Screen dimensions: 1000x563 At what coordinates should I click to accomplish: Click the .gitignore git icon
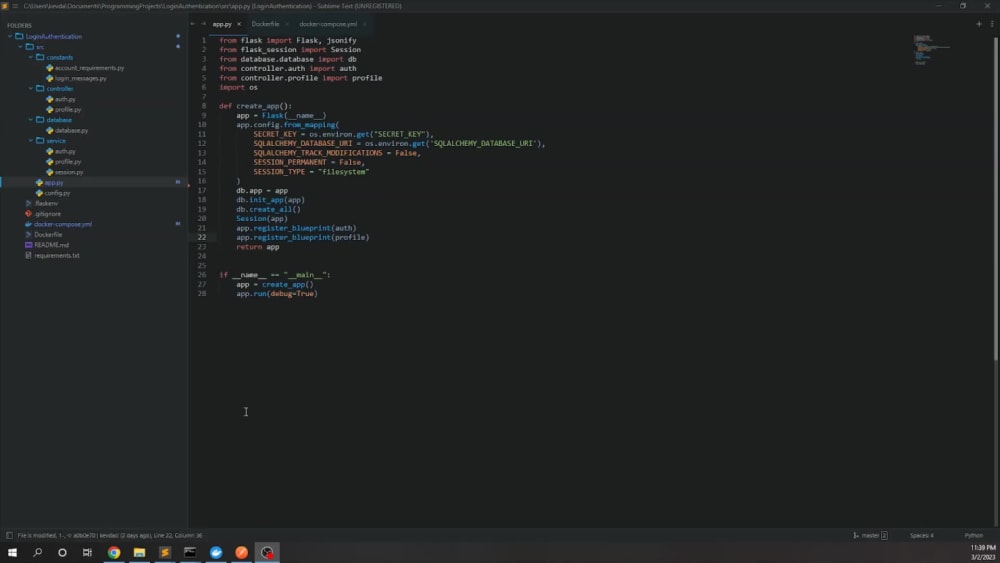click(x=28, y=214)
